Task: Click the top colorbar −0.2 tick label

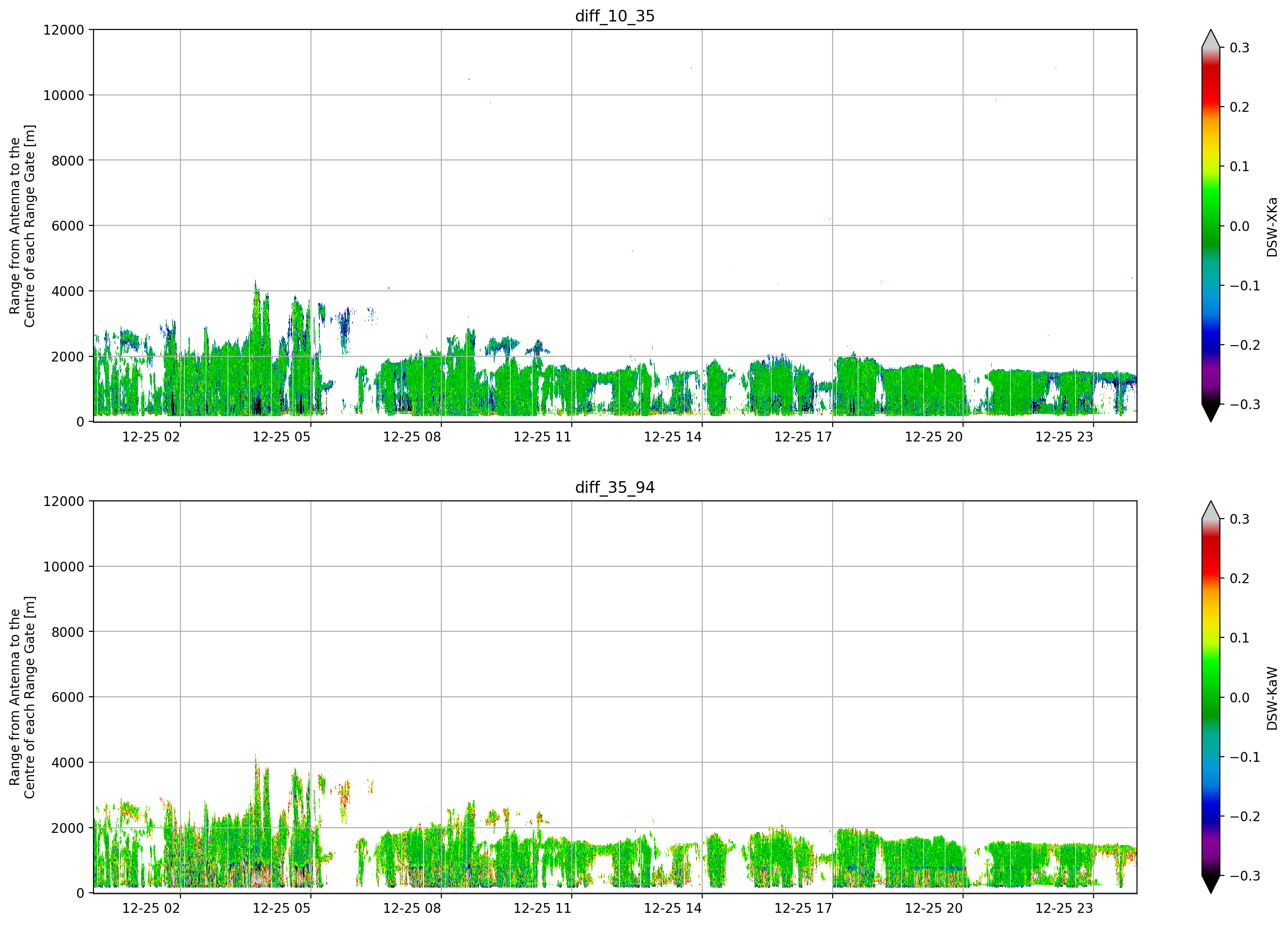Action: tap(1245, 346)
